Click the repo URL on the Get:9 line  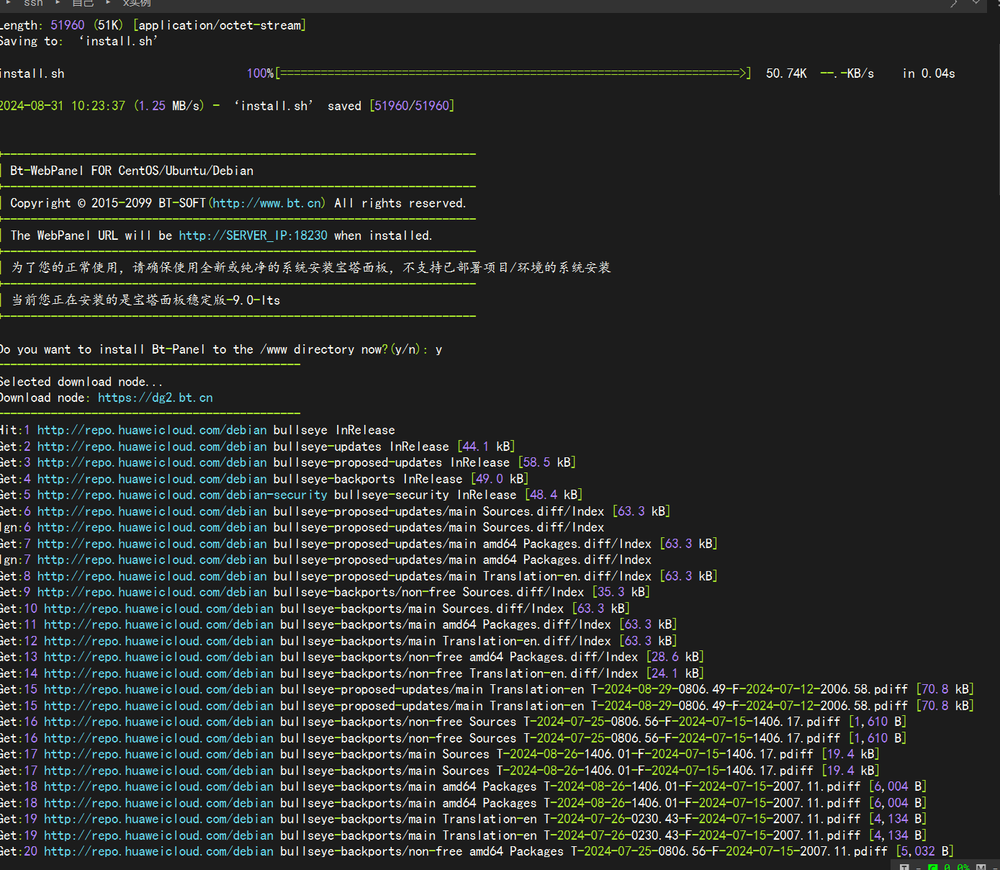point(151,592)
